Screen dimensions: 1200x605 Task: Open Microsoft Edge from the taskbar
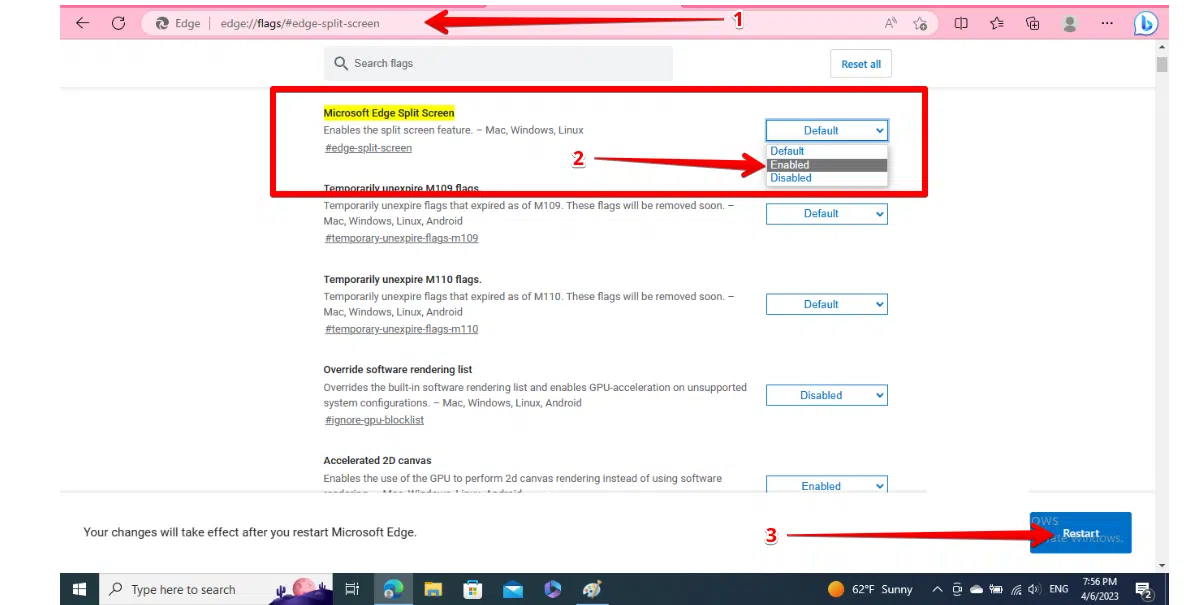coord(393,589)
